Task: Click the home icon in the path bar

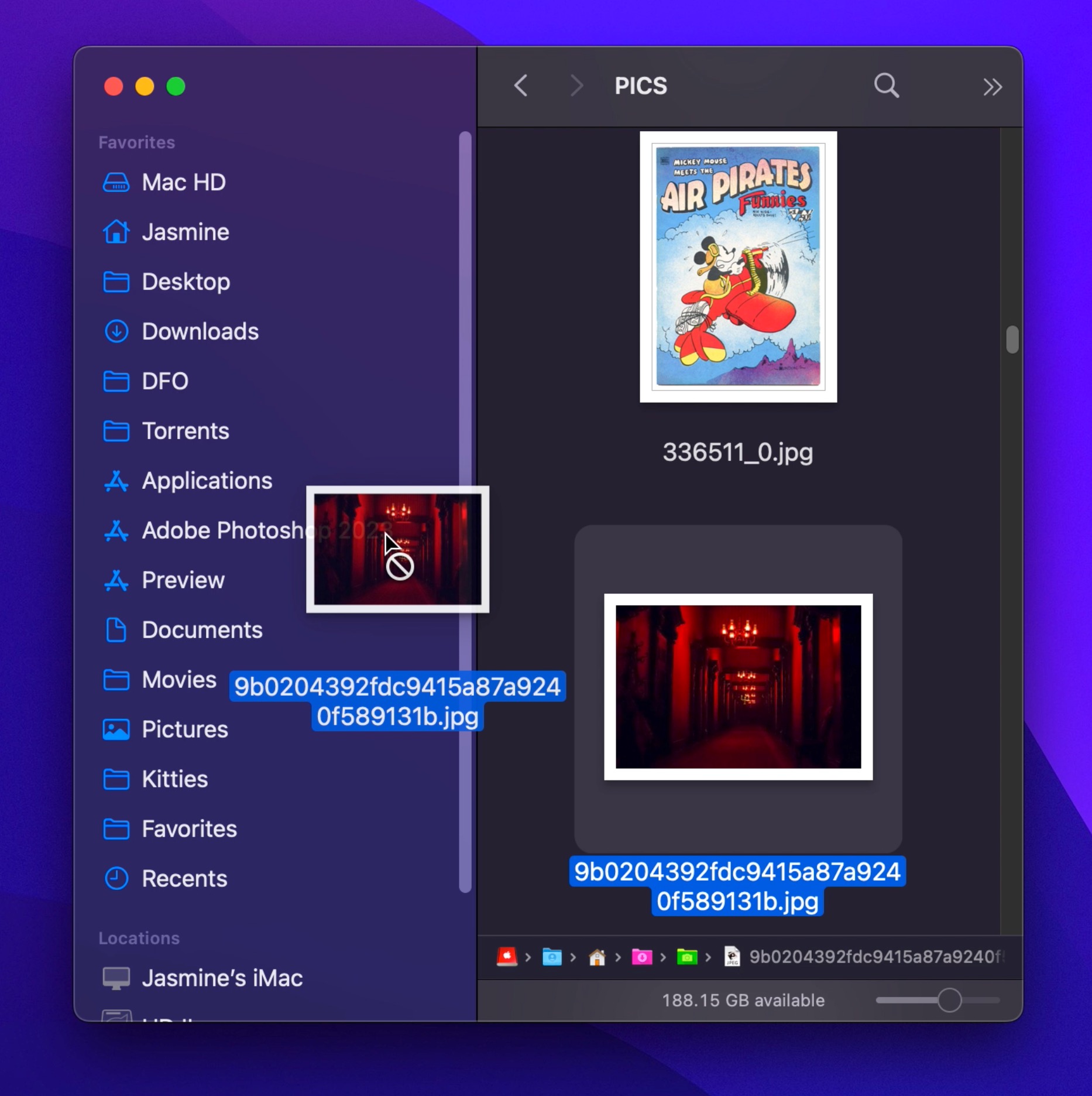Action: 597,957
